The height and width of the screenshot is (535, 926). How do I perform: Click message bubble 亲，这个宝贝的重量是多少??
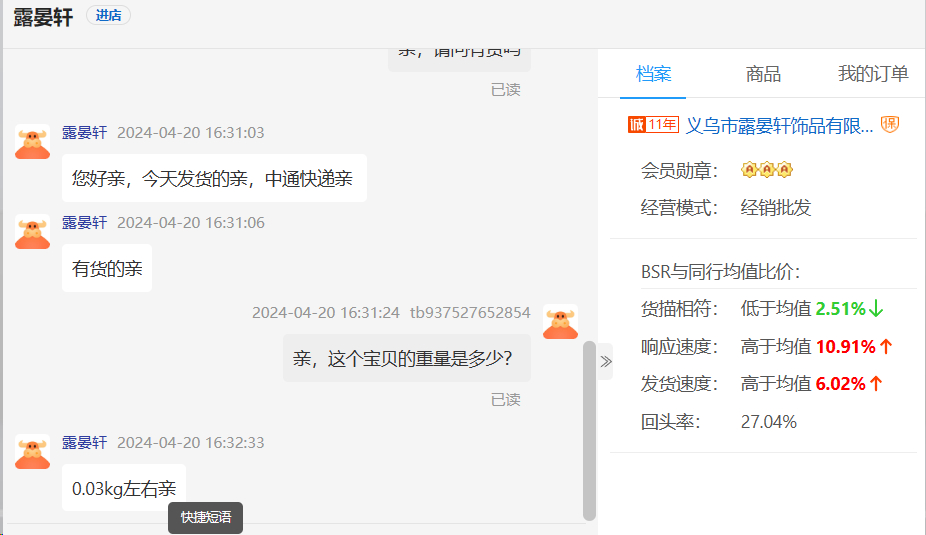[x=407, y=358]
